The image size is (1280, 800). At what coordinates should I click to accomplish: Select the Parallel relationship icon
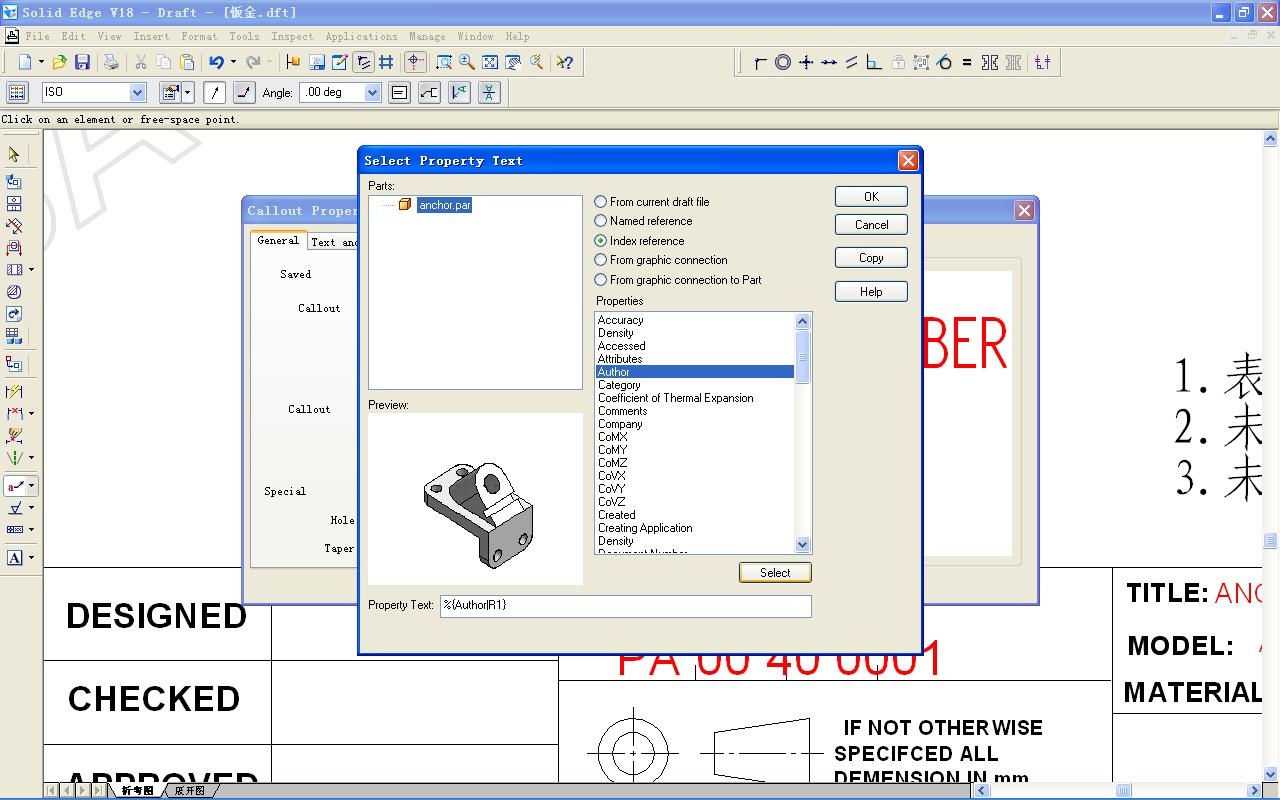[852, 62]
